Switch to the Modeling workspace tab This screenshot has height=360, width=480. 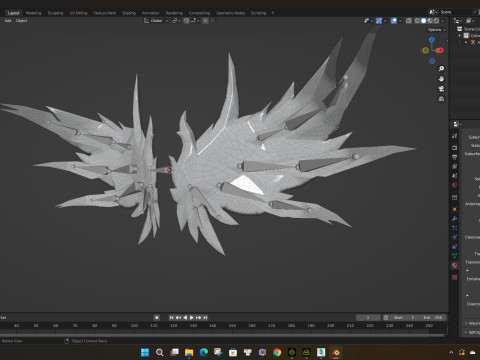pyautogui.click(x=33, y=13)
